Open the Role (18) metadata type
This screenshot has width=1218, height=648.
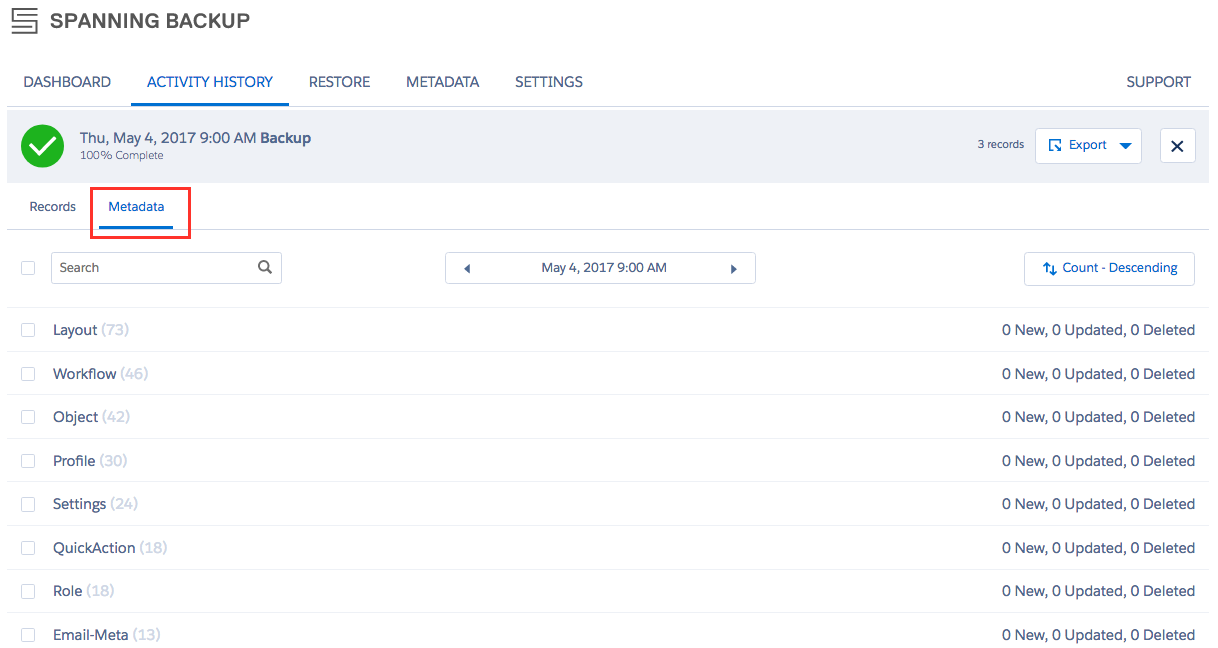point(83,591)
